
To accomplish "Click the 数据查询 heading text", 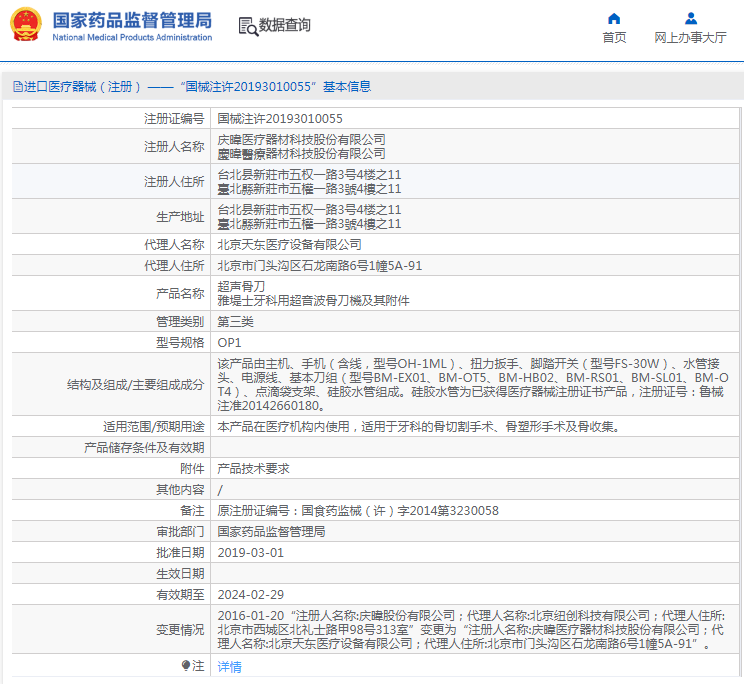I will pos(285,25).
